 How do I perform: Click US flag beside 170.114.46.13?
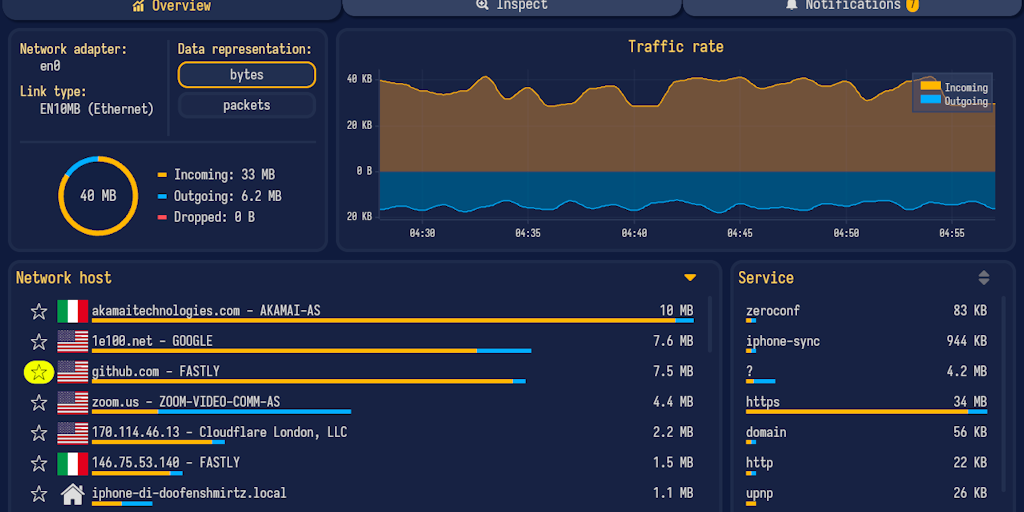(72, 433)
